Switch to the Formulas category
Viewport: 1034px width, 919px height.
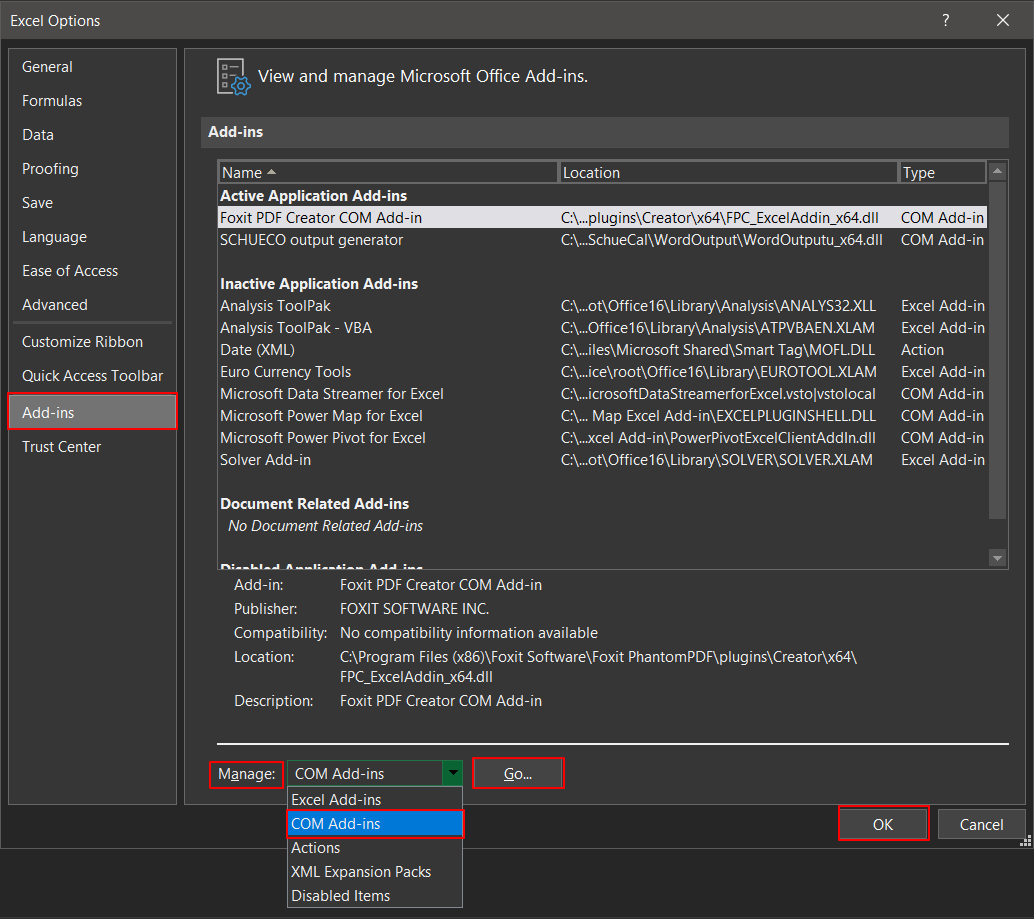52,101
